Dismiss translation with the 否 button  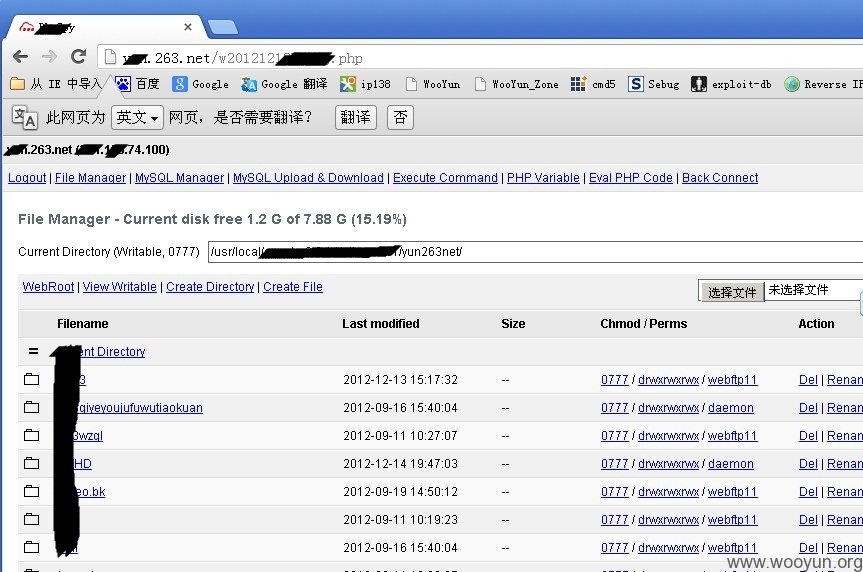pyautogui.click(x=400, y=117)
